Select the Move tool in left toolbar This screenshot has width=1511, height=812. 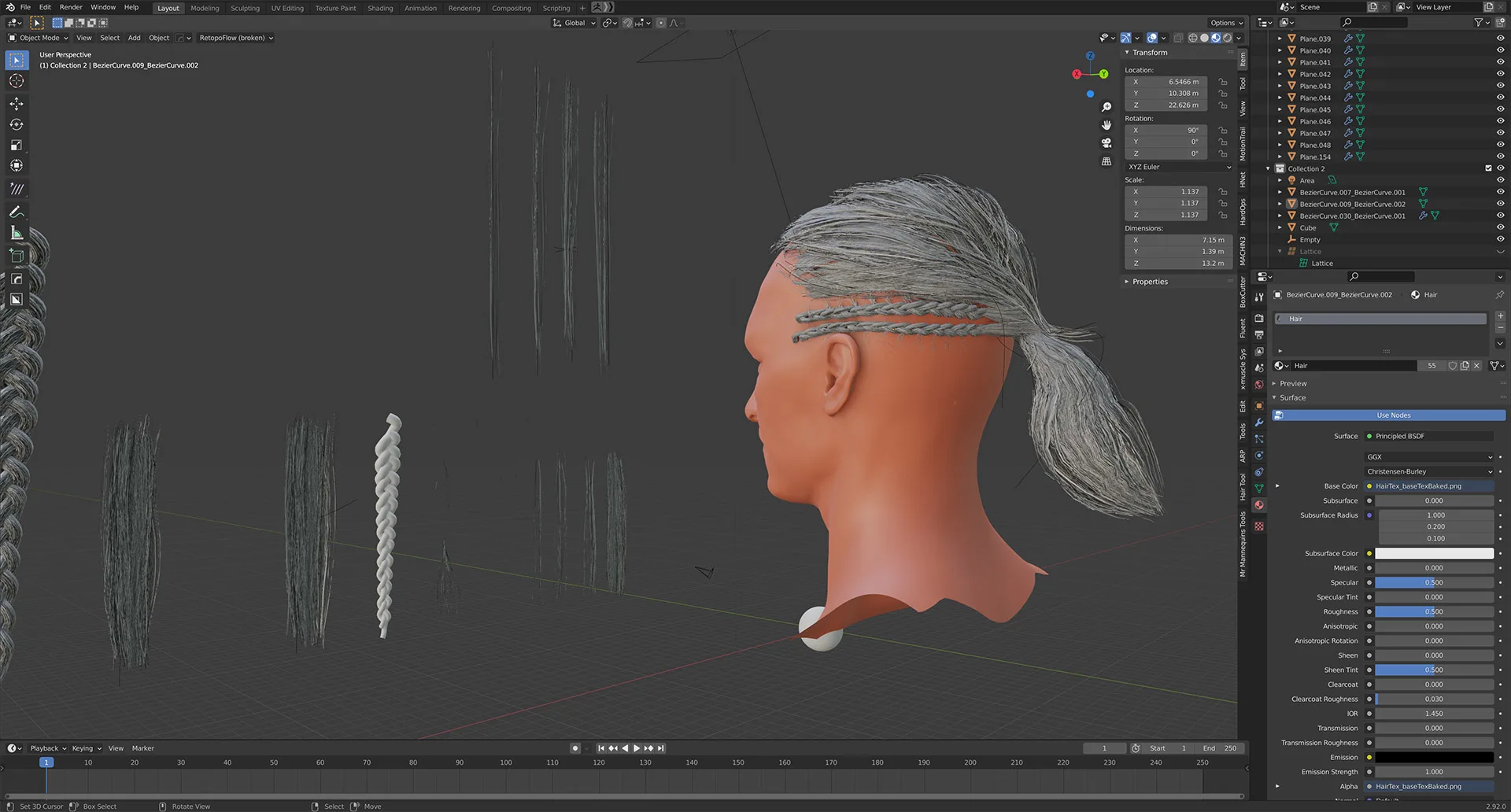(17, 104)
